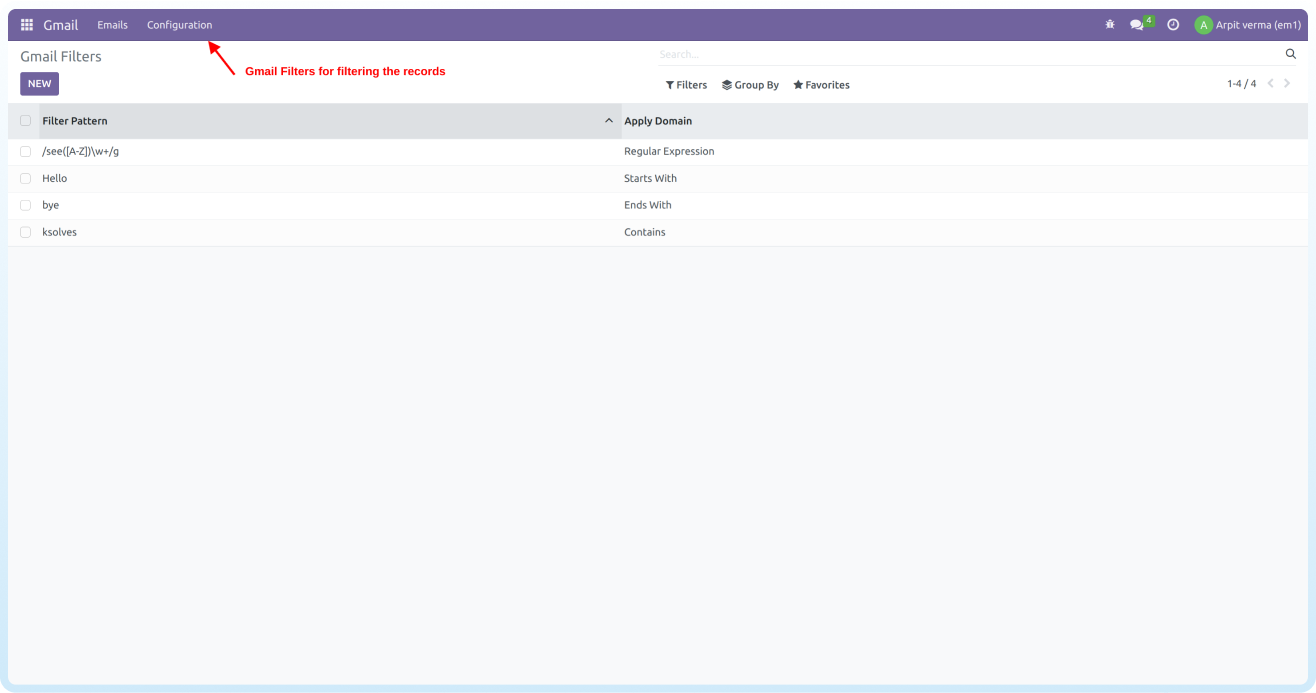Select the Hello filter checkbox
1316x693 pixels.
point(26,178)
